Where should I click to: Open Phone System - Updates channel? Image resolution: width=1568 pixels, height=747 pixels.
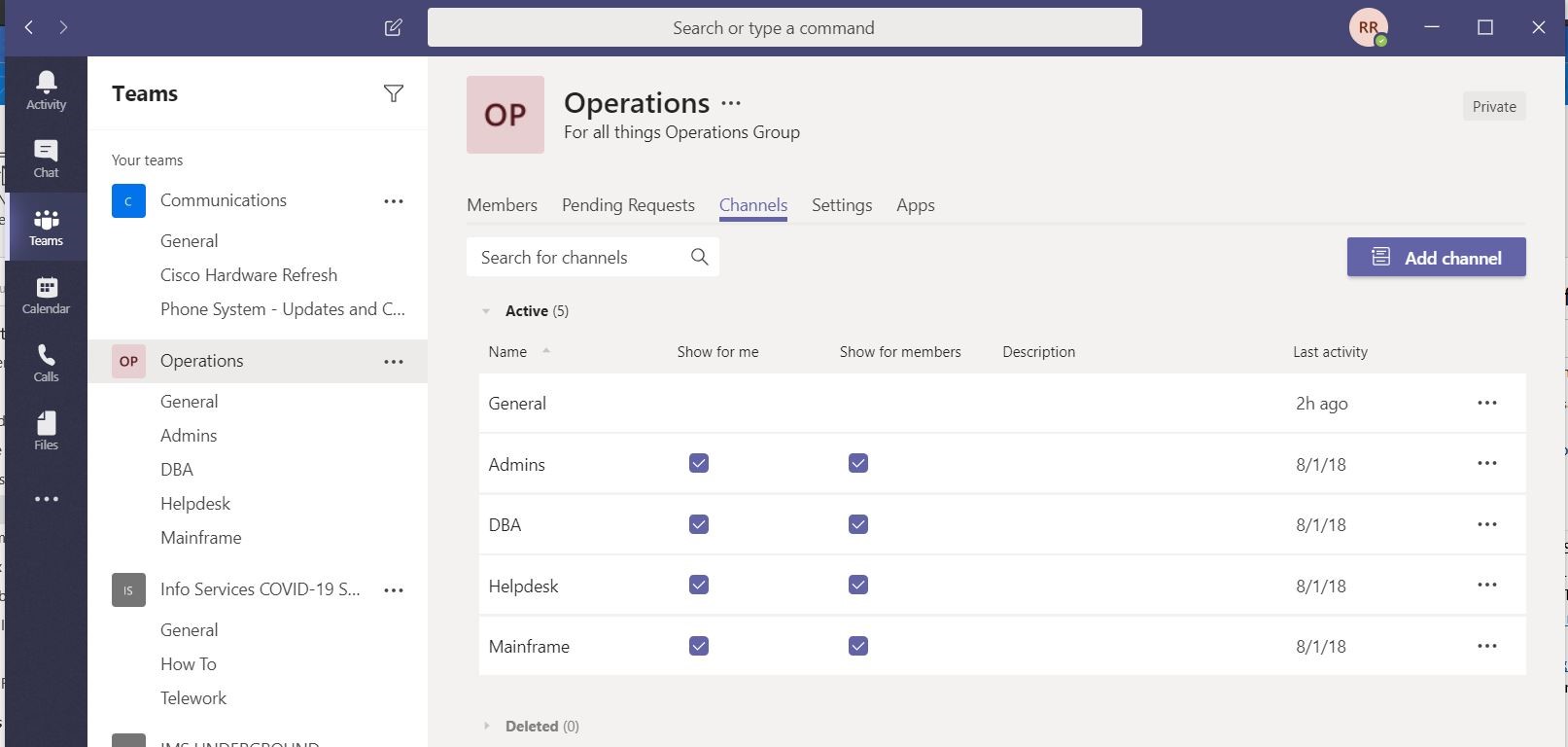click(x=283, y=309)
